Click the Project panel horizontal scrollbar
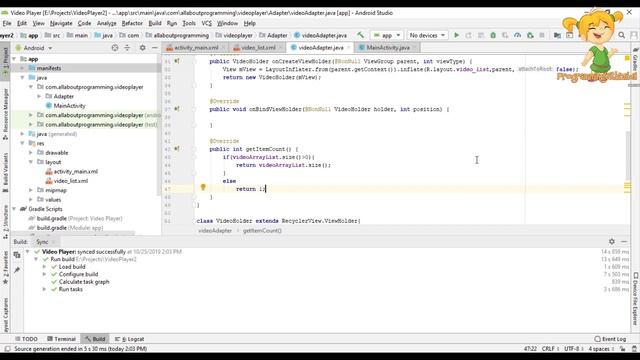 (x=73, y=233)
